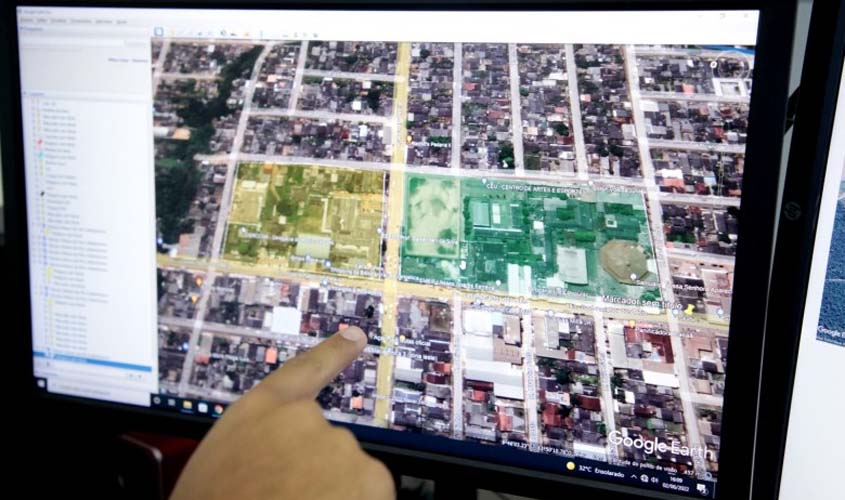Open the taskbar clock and date
The width and height of the screenshot is (845, 500).
tap(676, 483)
